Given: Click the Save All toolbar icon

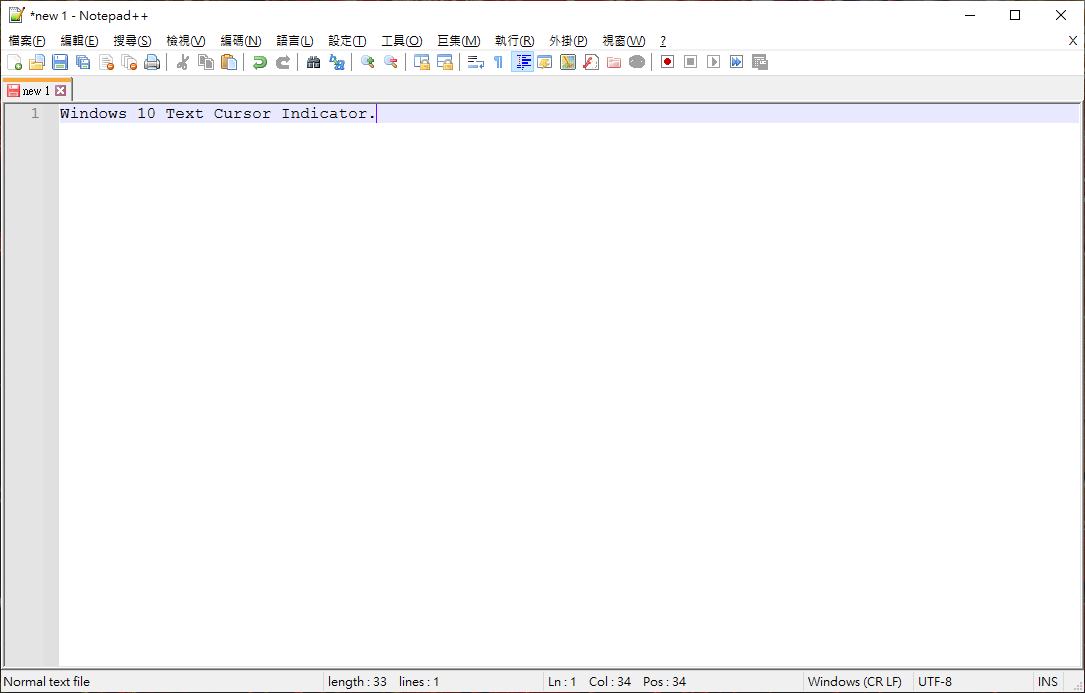Looking at the screenshot, I should click(x=83, y=62).
